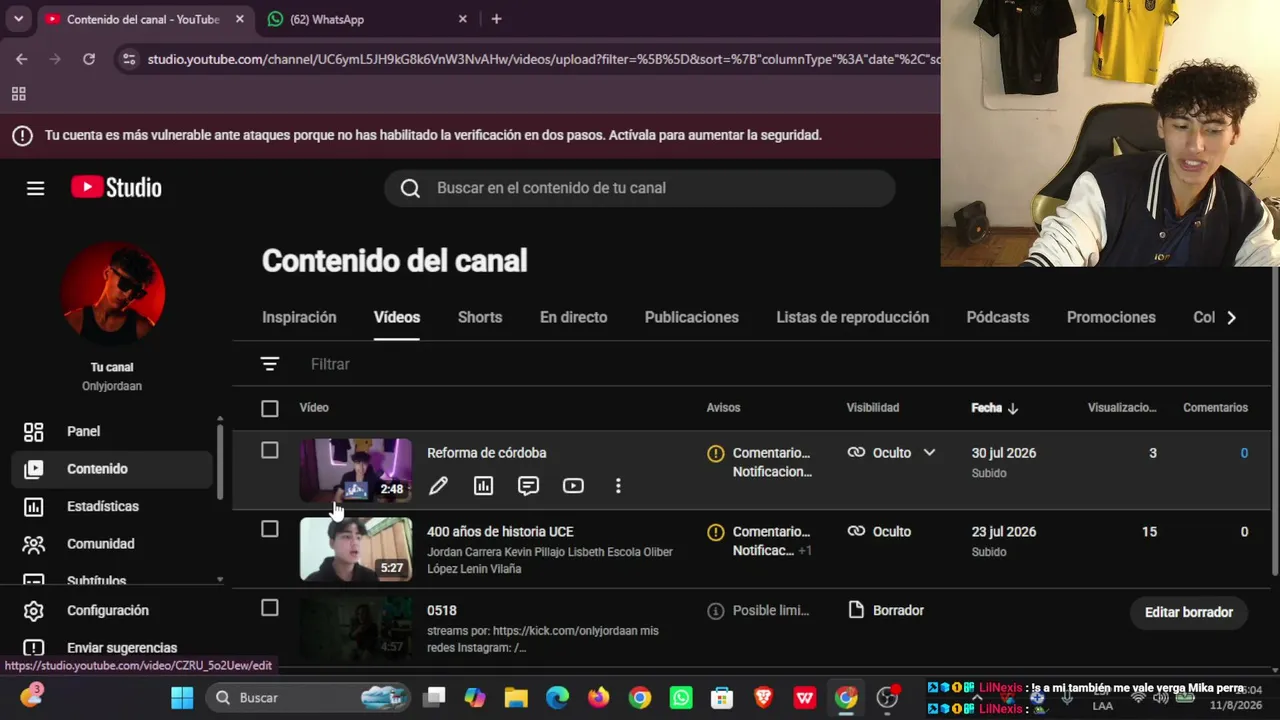Reload the page with the browser refresh icon

pyautogui.click(x=89, y=59)
